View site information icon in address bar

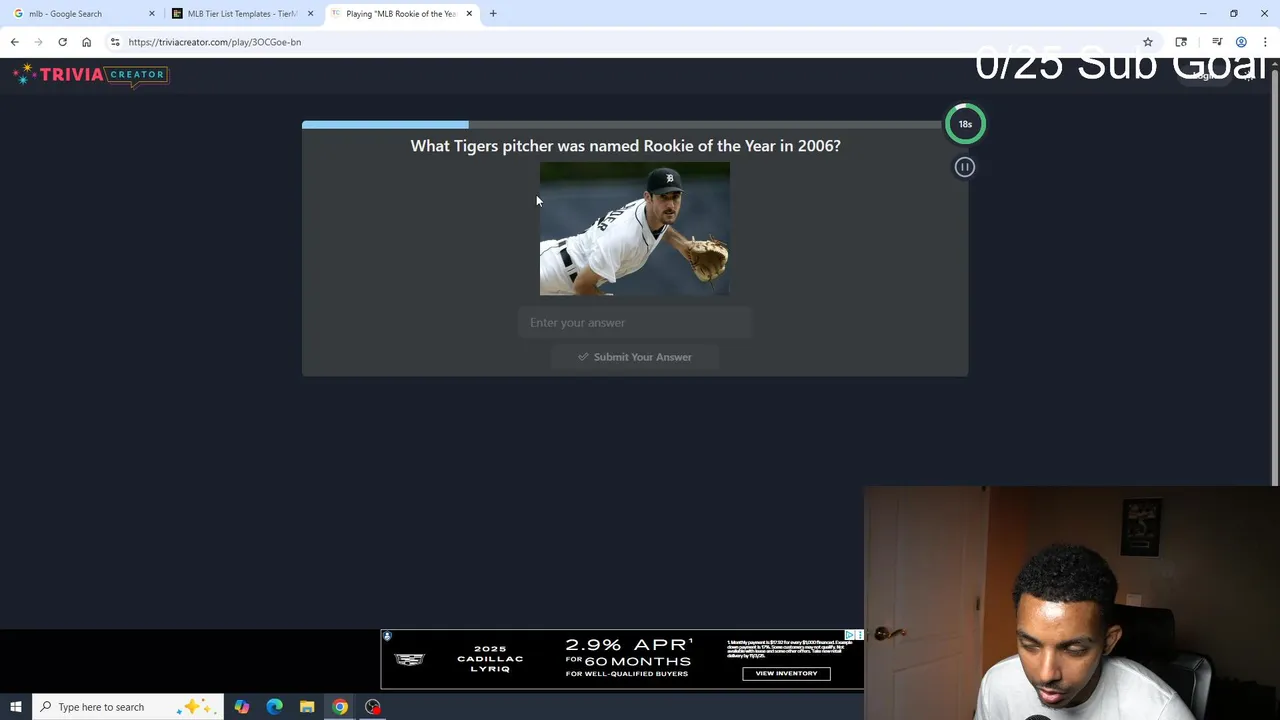(115, 42)
